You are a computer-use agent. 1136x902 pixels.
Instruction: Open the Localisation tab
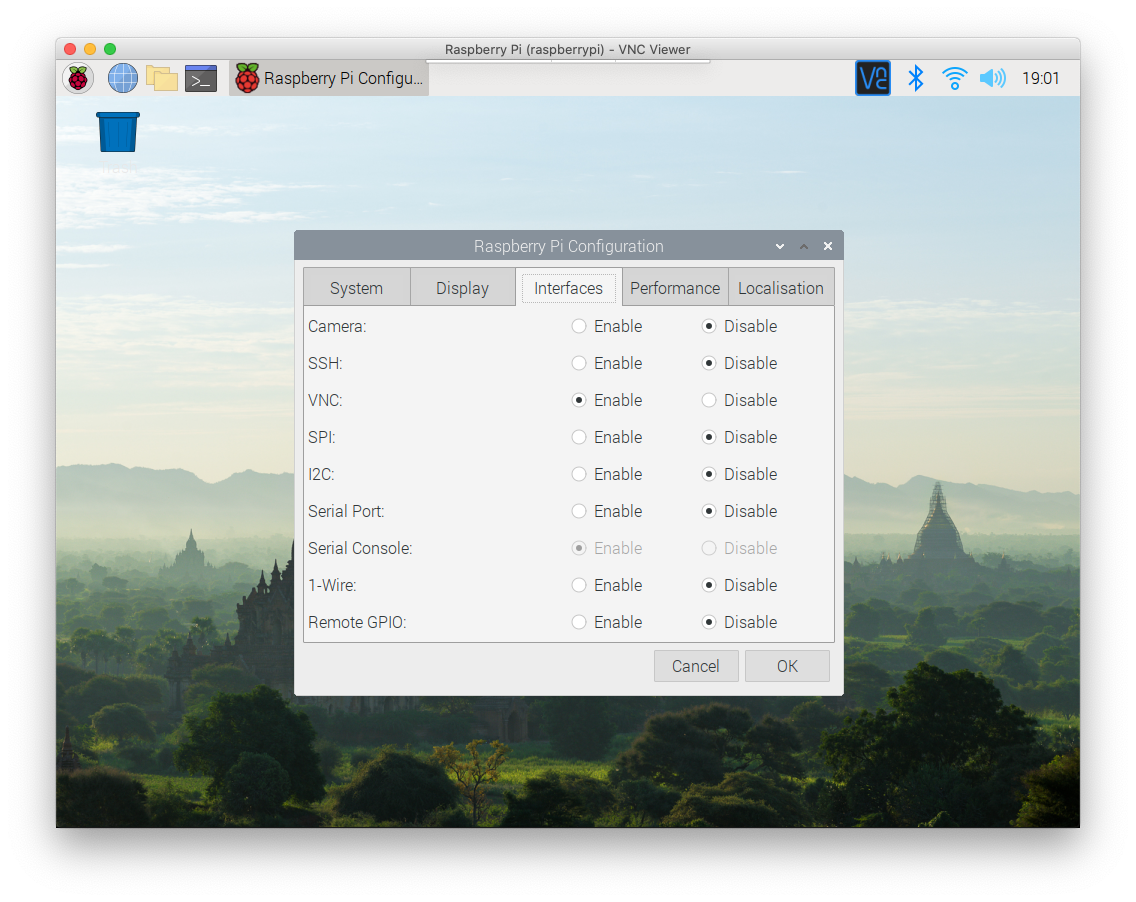coord(781,287)
